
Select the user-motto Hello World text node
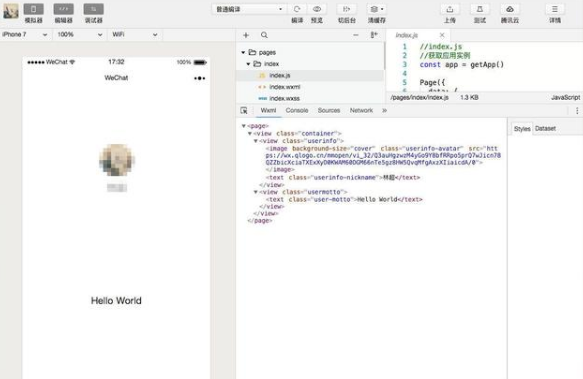point(344,200)
